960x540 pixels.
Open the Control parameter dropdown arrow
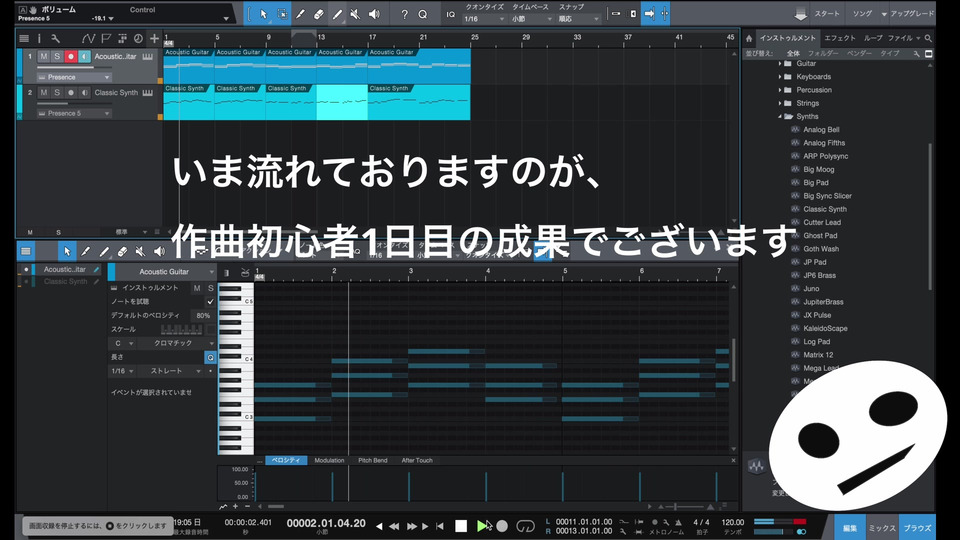pos(226,19)
